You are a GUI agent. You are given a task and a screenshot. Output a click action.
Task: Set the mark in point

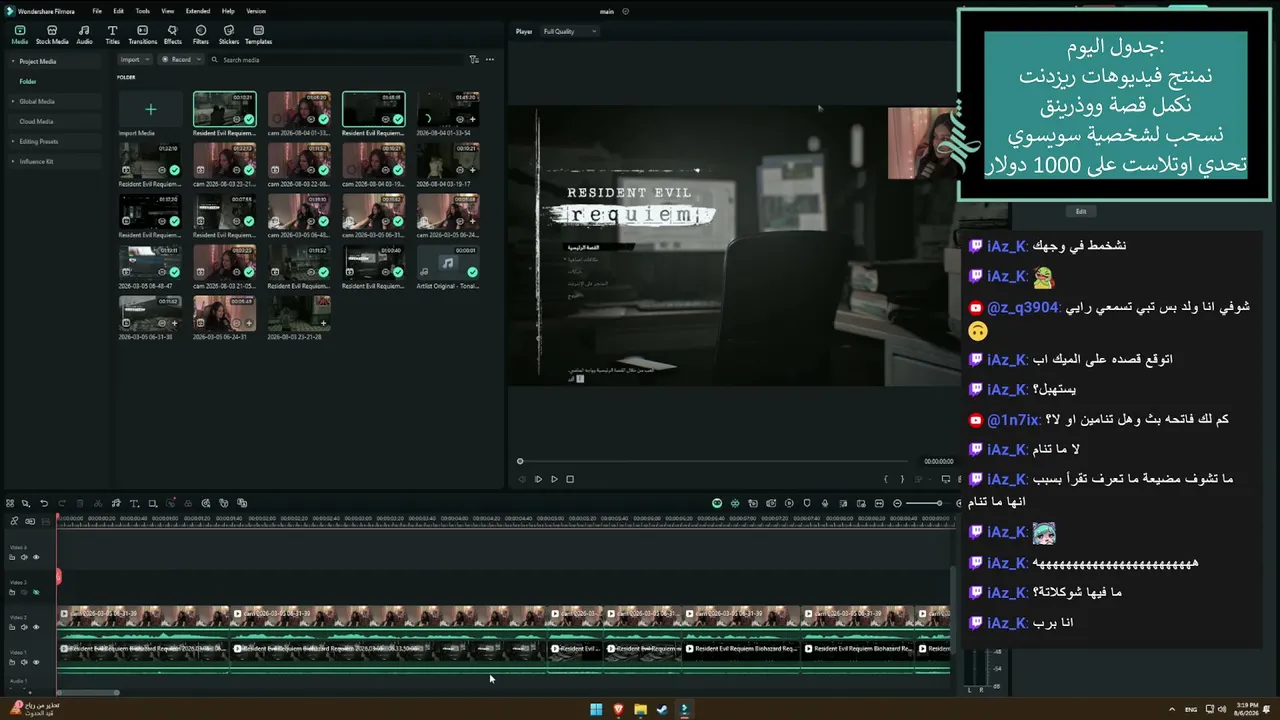(886, 479)
